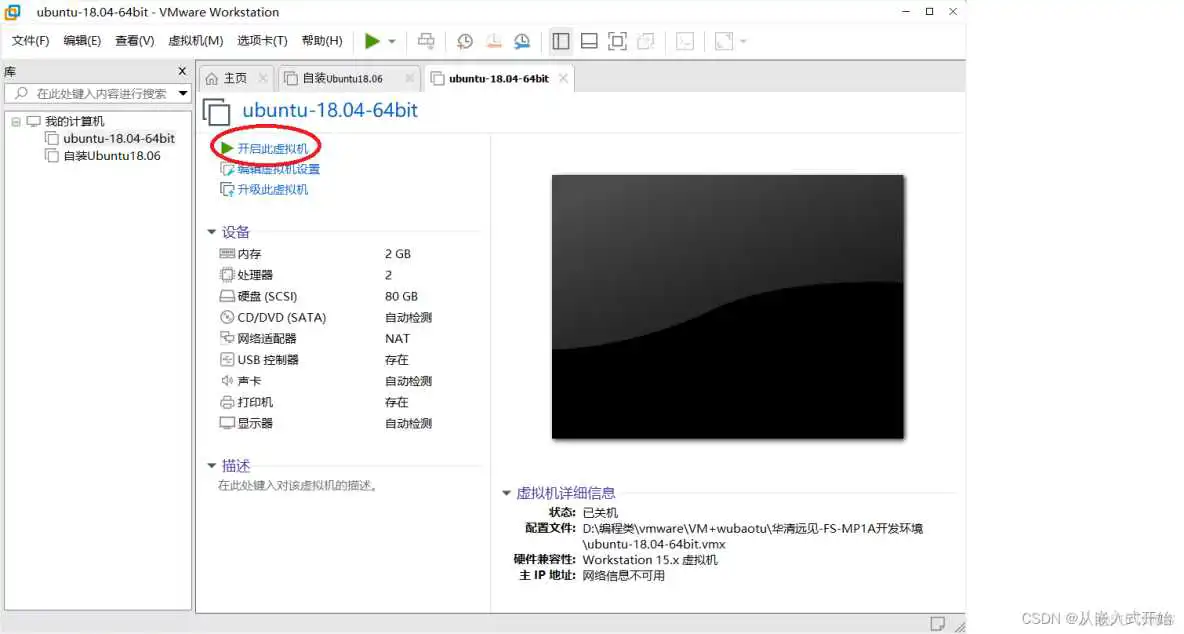Open the 虚拟机(M) menu
Screen dimensions: 1184x634
coord(196,41)
